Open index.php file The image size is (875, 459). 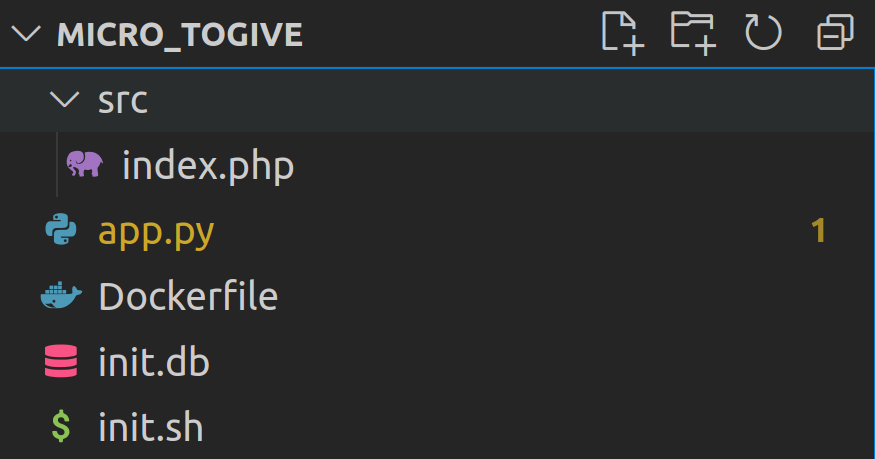[x=207, y=165]
